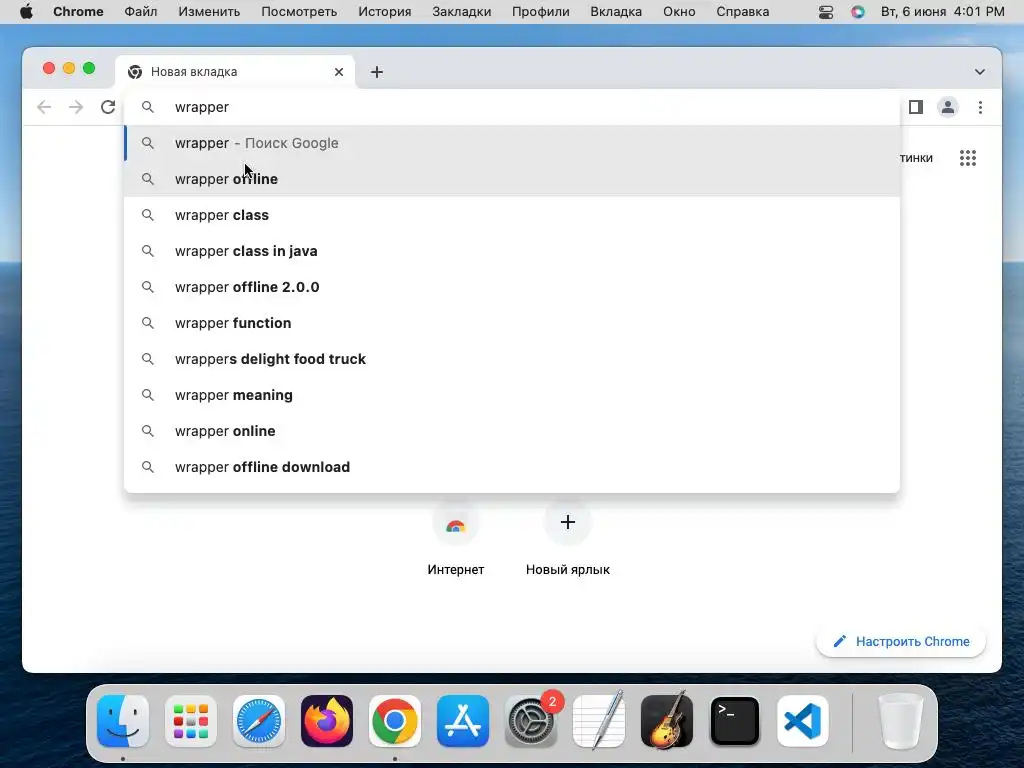Open App Store from the Dock
Viewport: 1024px width, 768px height.
[x=463, y=721]
